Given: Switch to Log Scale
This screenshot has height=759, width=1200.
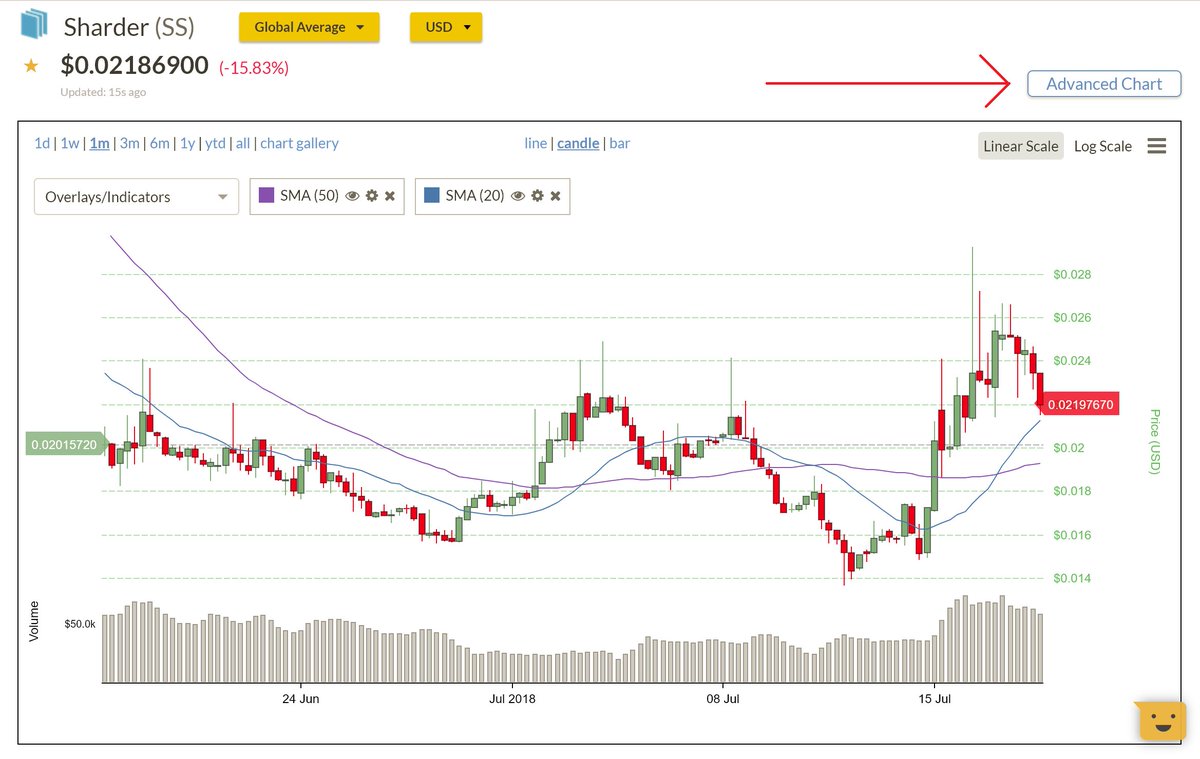Looking at the screenshot, I should [x=1103, y=146].
